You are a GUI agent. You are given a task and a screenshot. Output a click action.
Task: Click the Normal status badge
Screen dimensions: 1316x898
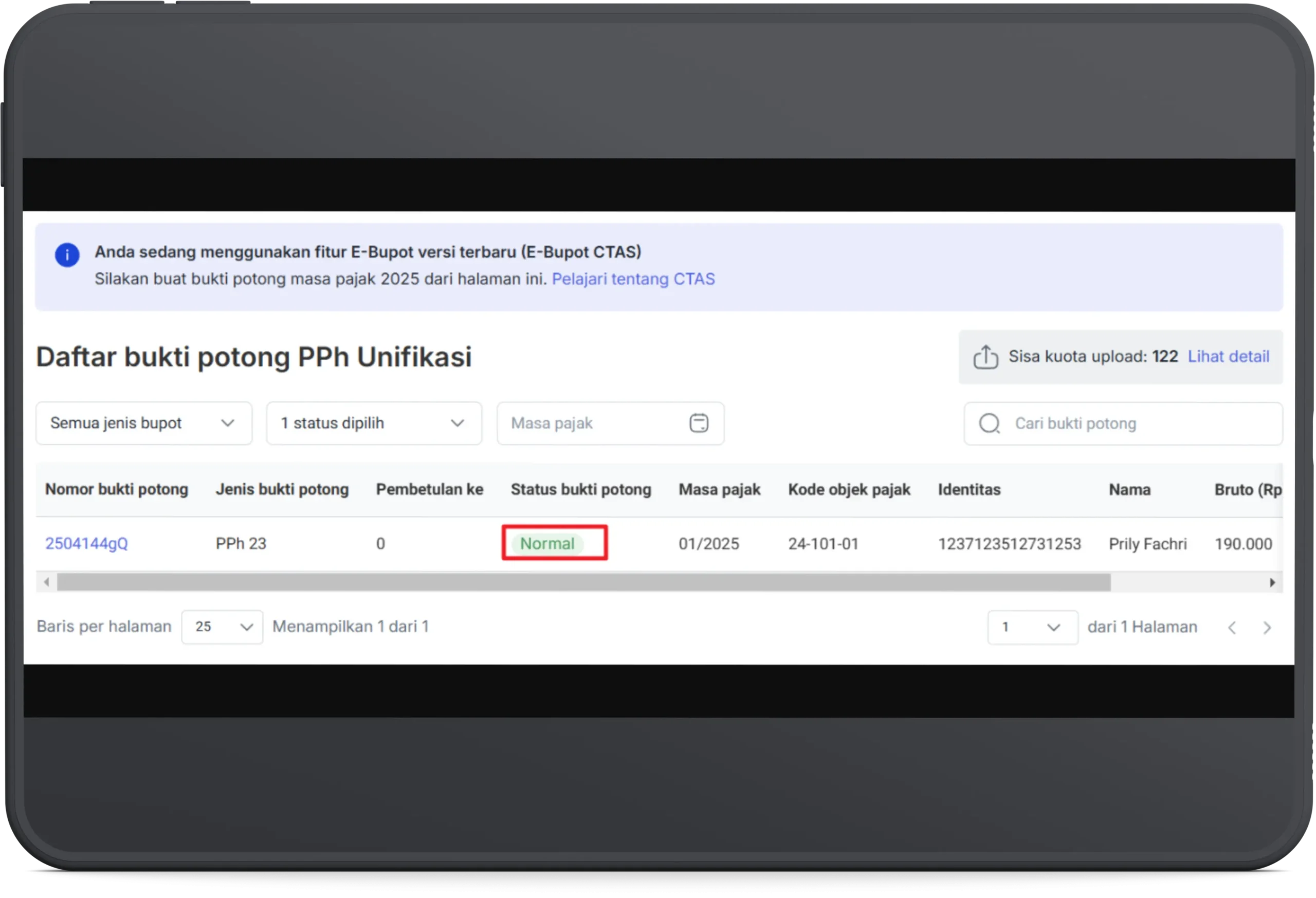(547, 543)
